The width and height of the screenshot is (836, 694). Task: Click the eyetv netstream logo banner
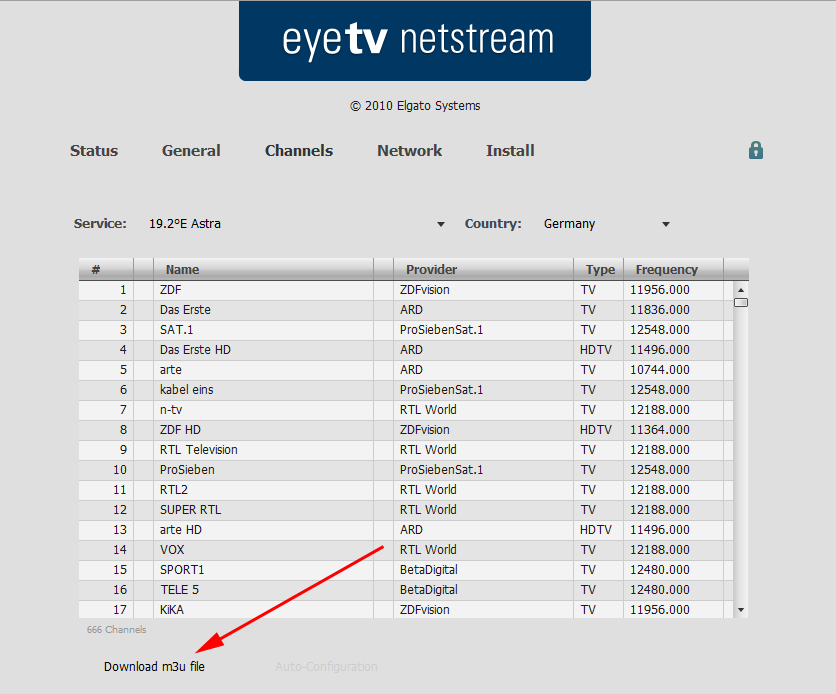click(x=415, y=40)
